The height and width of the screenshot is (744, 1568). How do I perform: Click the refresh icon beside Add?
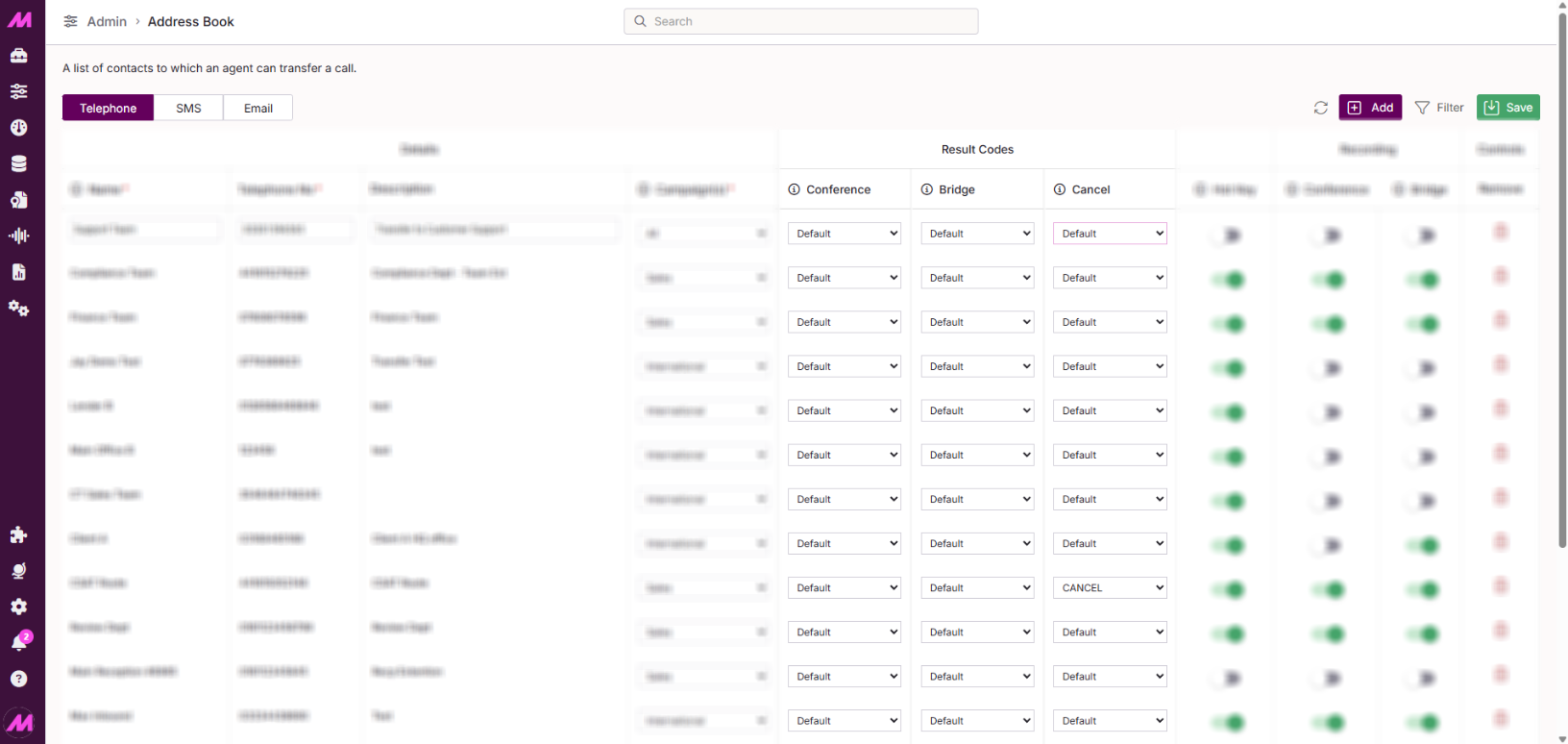pyautogui.click(x=1321, y=108)
